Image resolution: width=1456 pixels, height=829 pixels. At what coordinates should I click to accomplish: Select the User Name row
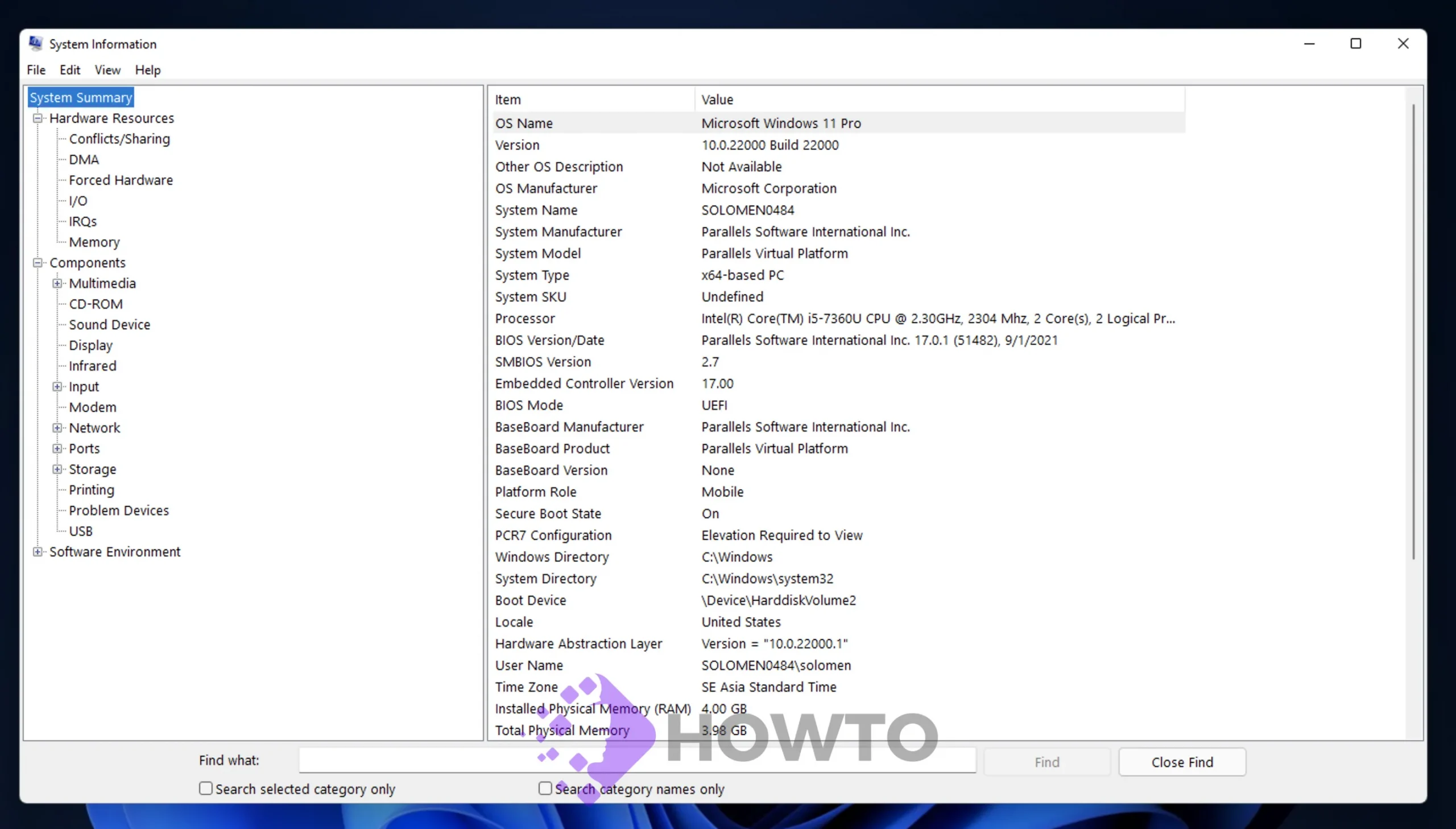839,665
